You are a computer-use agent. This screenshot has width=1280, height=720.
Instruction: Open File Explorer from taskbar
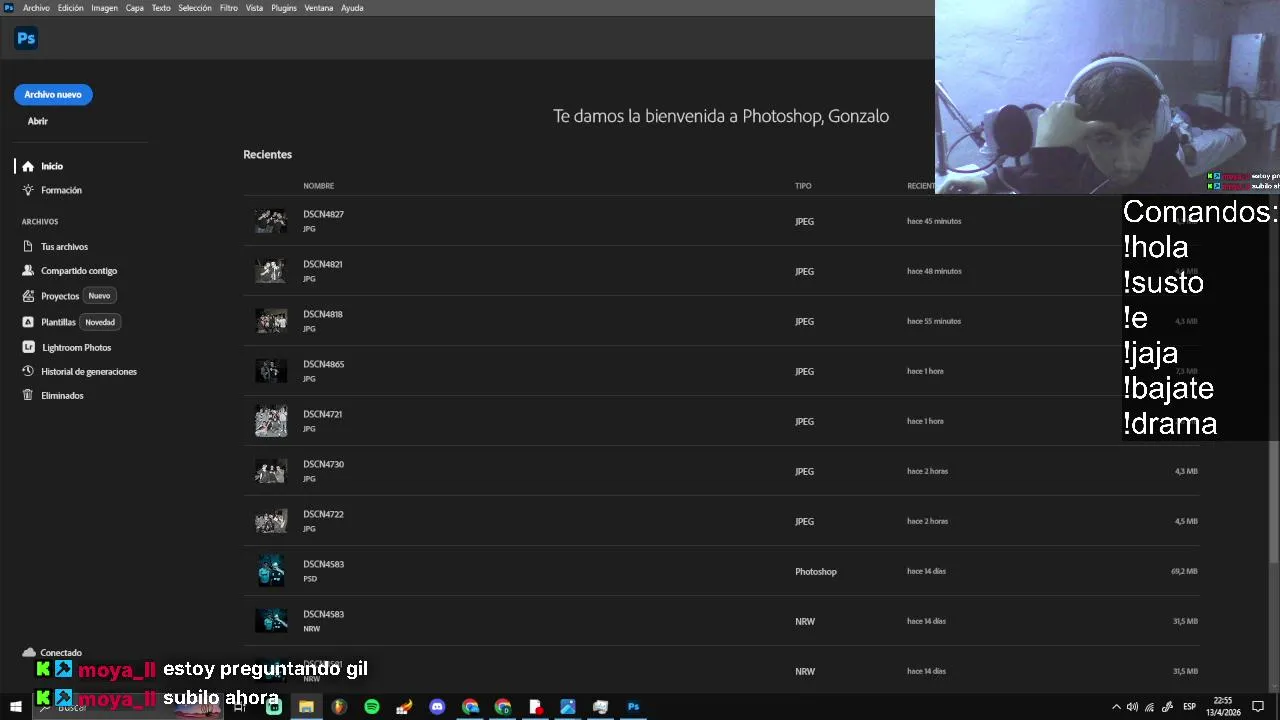[x=306, y=707]
